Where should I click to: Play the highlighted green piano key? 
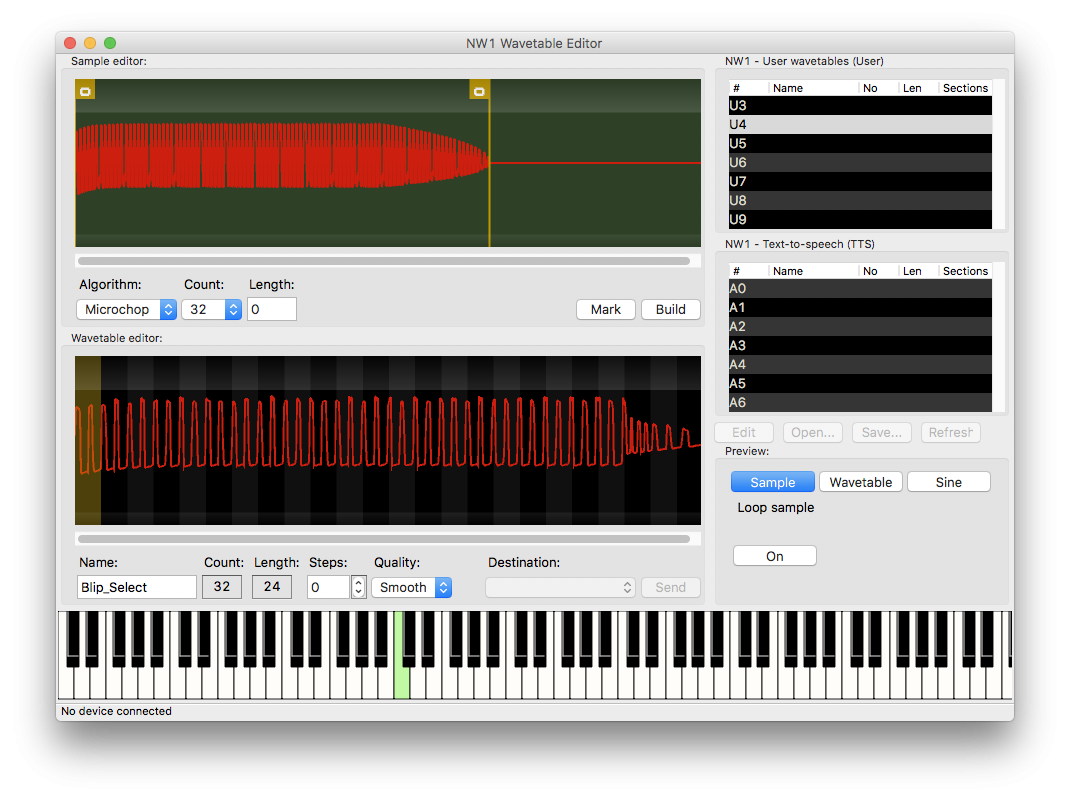point(402,682)
